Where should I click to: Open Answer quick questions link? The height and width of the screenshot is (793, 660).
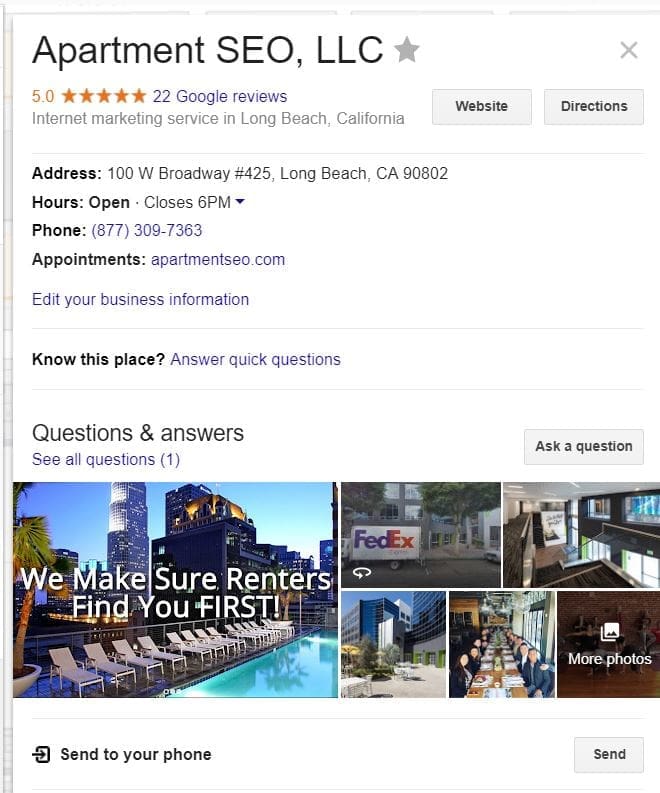255,360
